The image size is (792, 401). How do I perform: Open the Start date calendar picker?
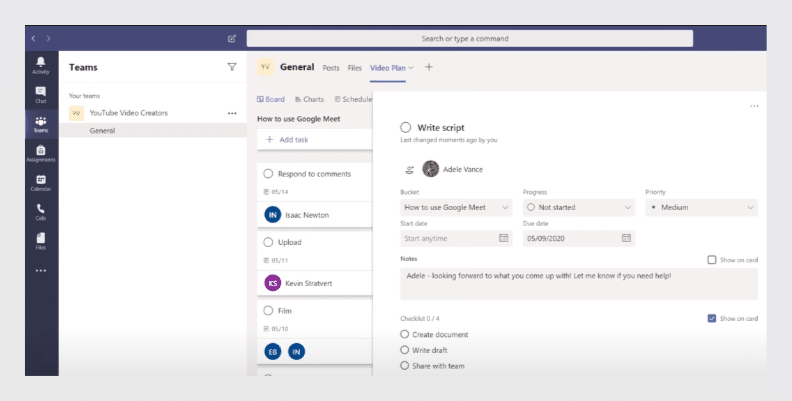504,238
